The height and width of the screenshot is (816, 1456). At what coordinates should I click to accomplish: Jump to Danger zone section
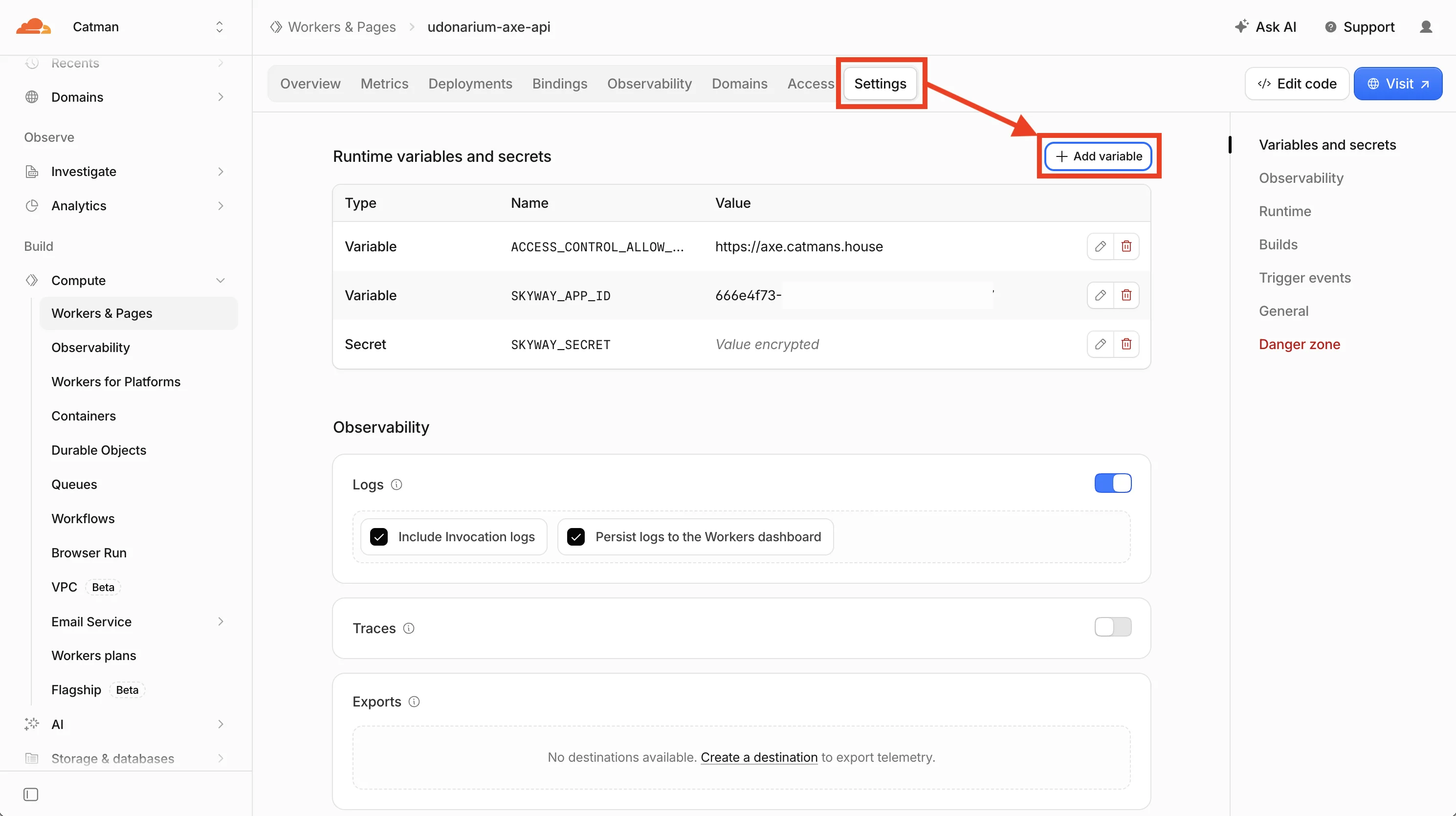[x=1300, y=344]
